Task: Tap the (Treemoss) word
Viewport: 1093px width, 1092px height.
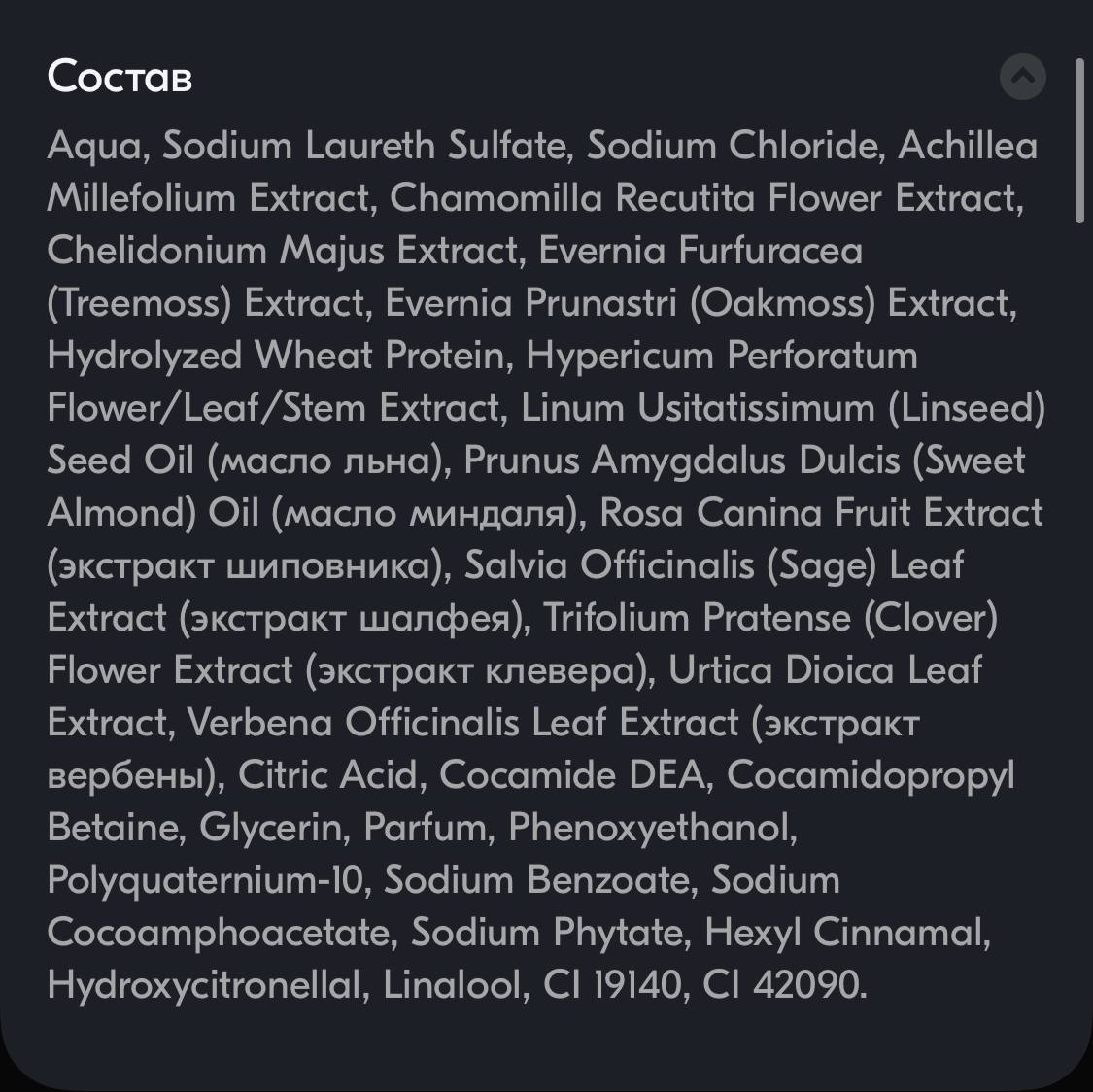Action: coord(139,304)
